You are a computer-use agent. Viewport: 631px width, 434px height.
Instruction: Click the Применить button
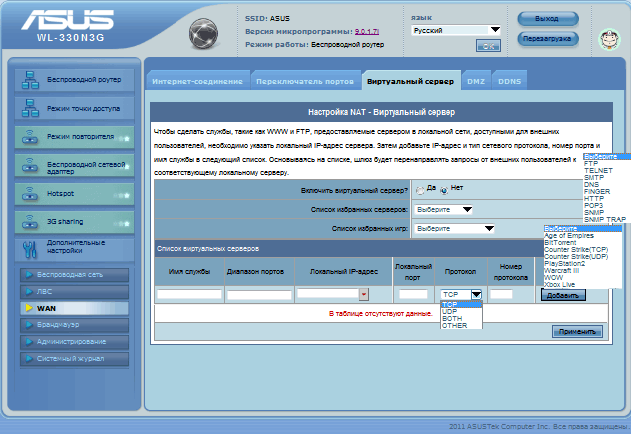[578, 331]
